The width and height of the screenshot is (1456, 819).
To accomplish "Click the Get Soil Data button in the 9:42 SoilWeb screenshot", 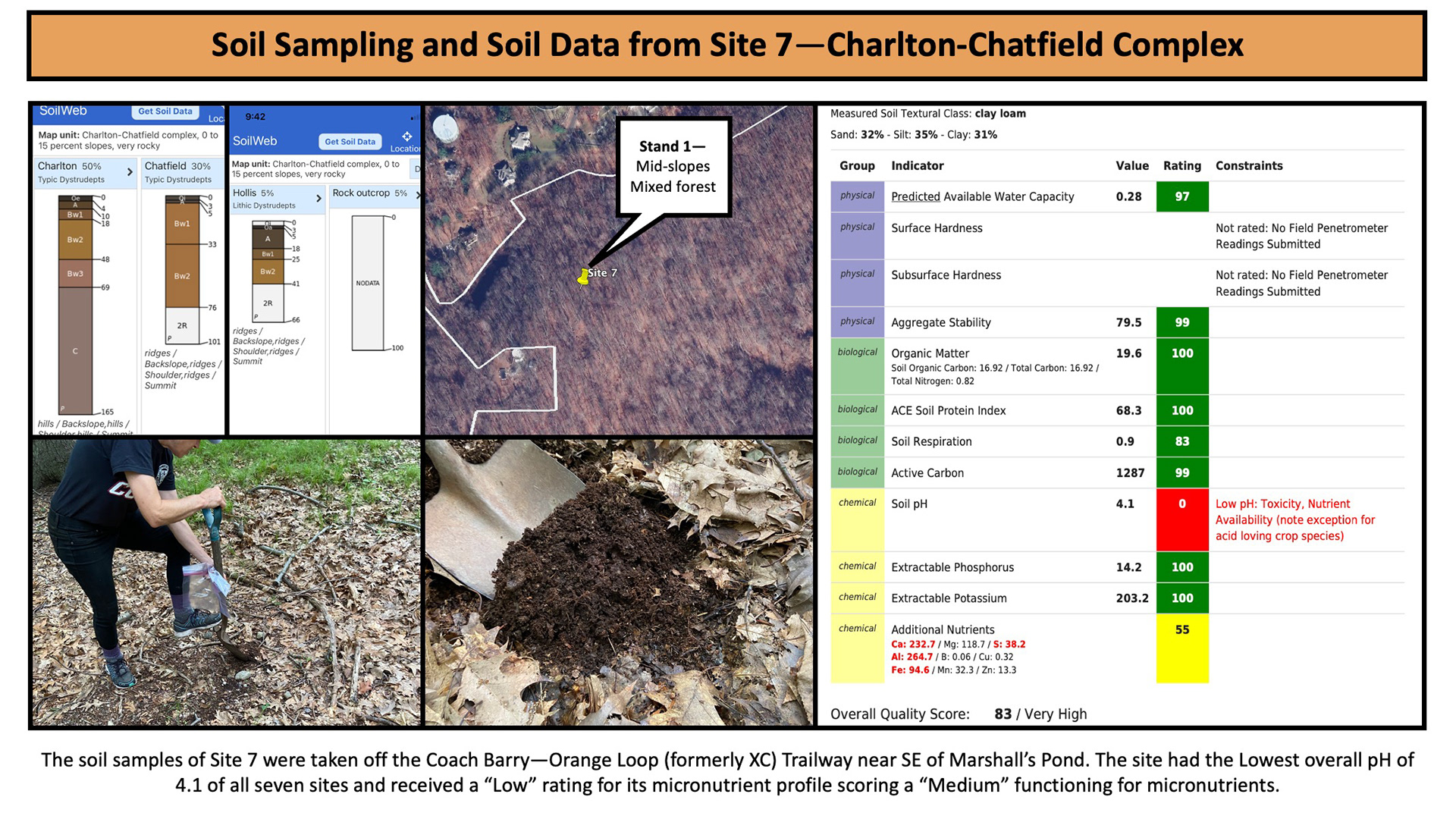I will click(350, 142).
